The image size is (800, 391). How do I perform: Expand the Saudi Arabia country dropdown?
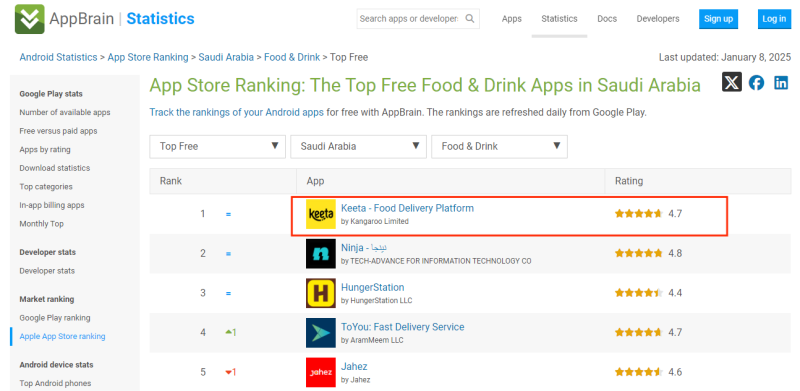358,146
